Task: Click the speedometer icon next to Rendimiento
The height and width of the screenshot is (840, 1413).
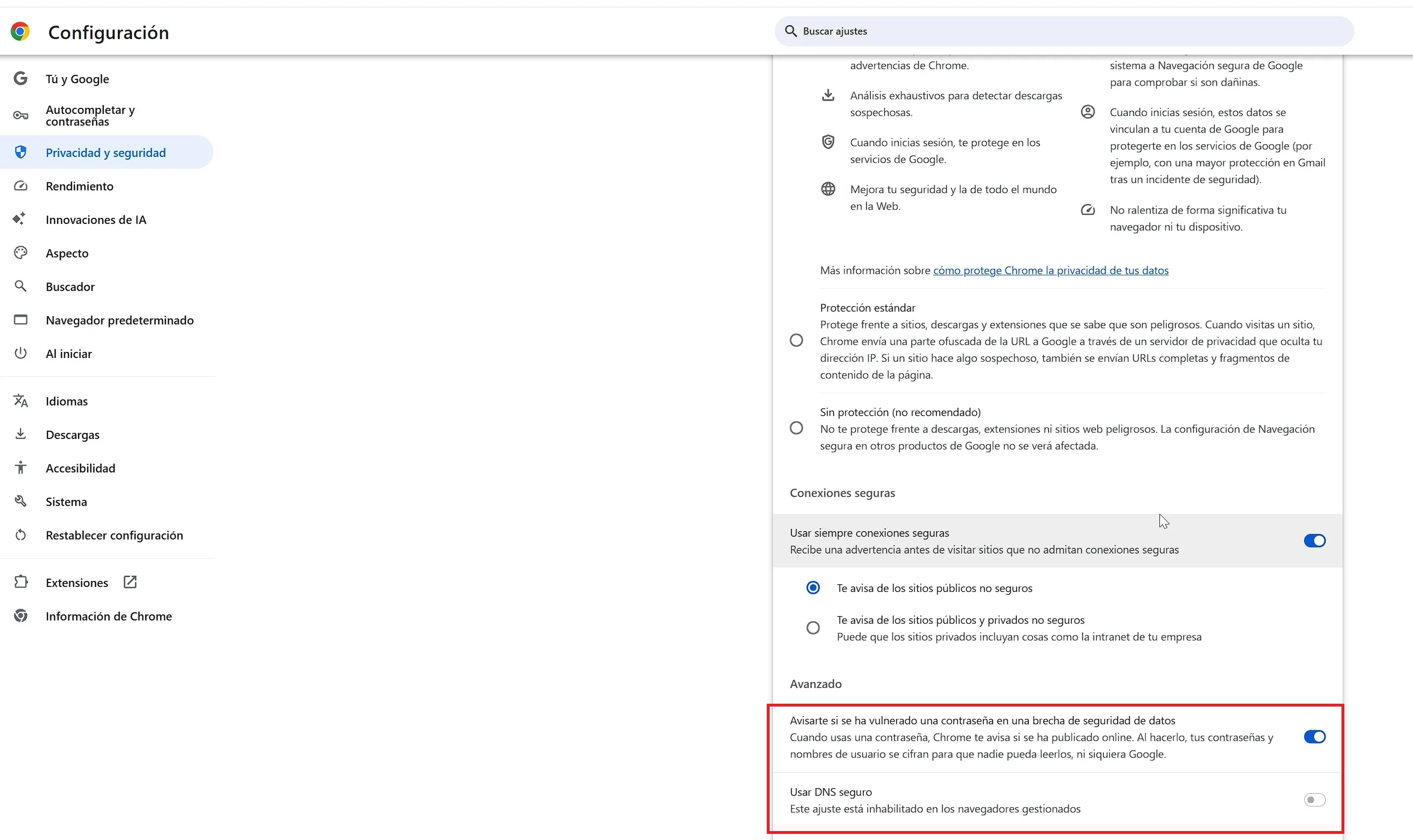Action: [x=20, y=186]
